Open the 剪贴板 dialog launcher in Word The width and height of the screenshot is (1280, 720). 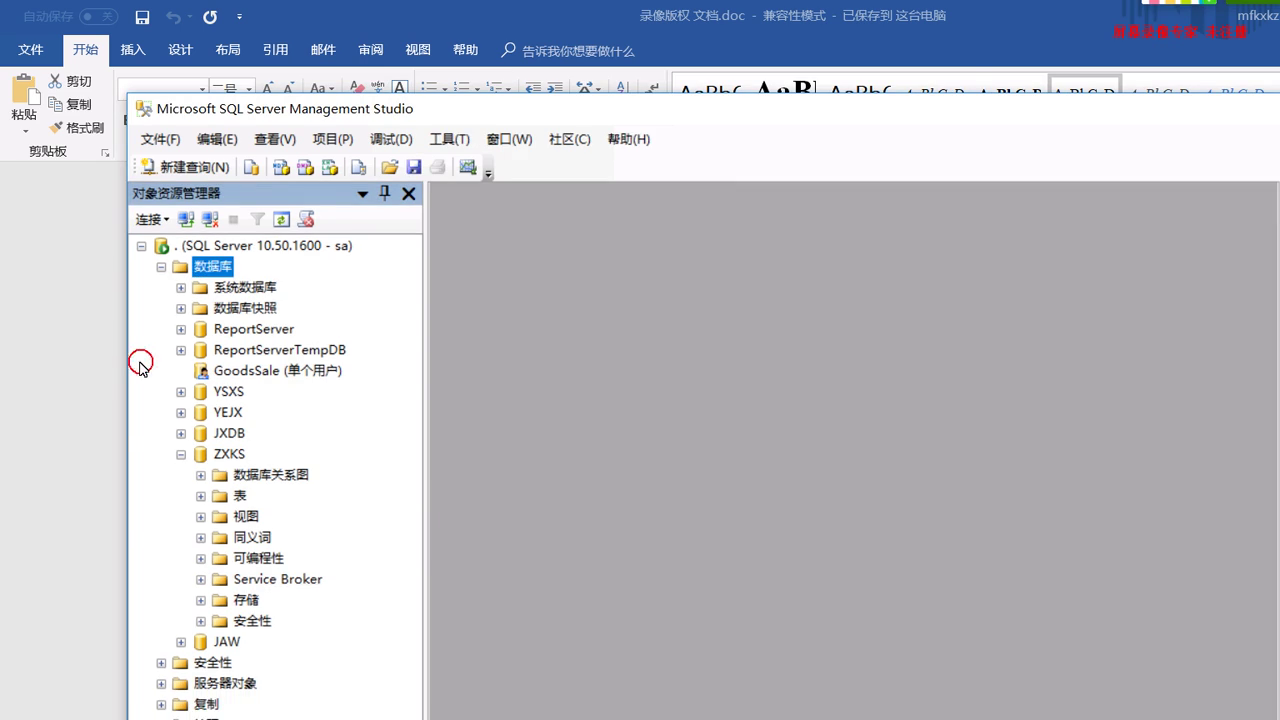click(105, 152)
